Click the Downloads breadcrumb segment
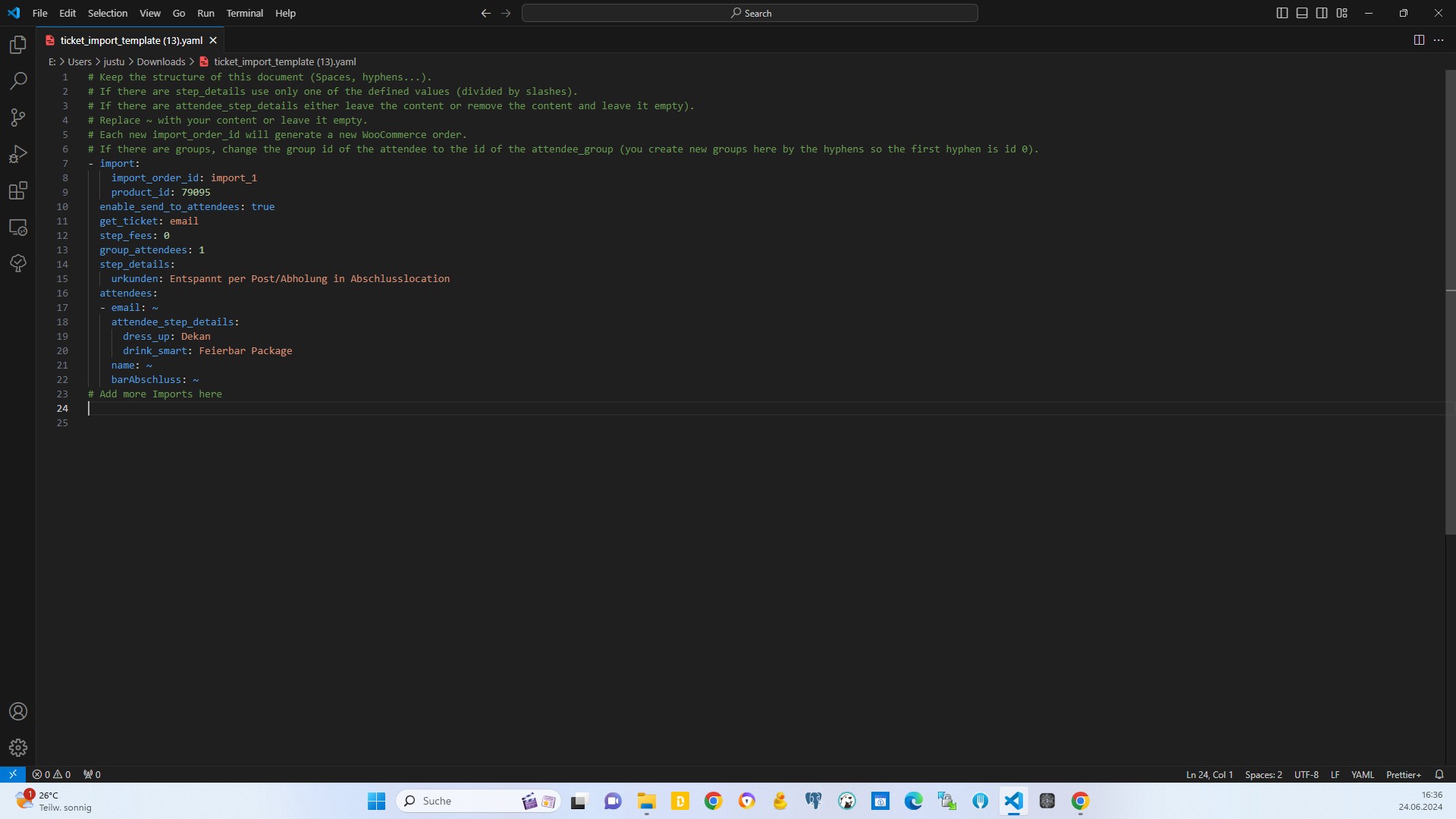 tap(161, 61)
